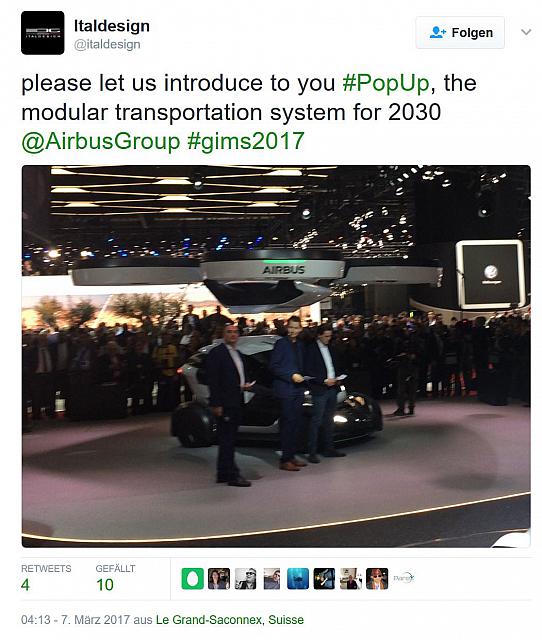Open the Airbus Pop.Up tweet photo
This screenshot has width=542, height=640.
(276, 356)
